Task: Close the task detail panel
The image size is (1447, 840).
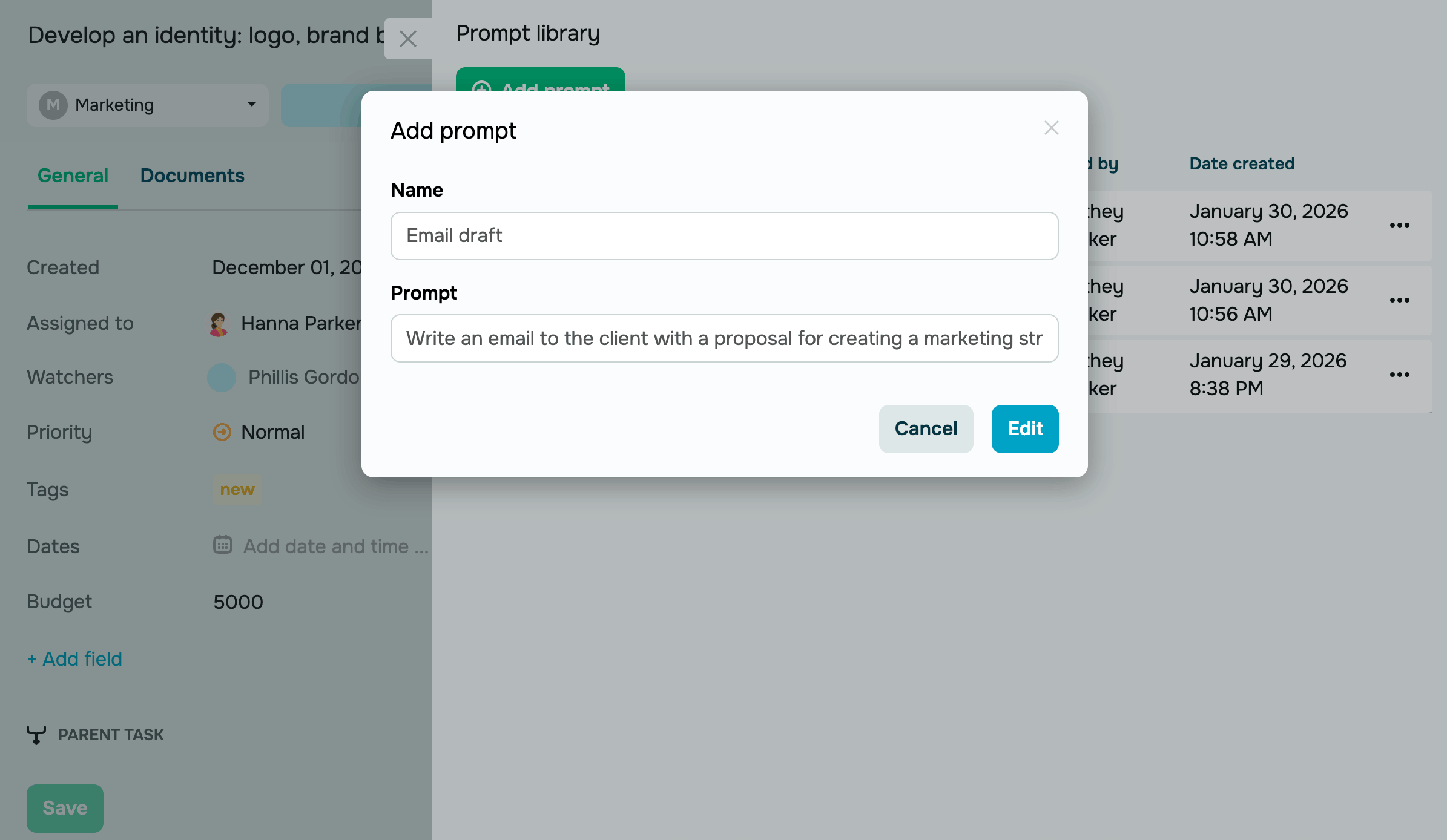Action: pyautogui.click(x=408, y=39)
